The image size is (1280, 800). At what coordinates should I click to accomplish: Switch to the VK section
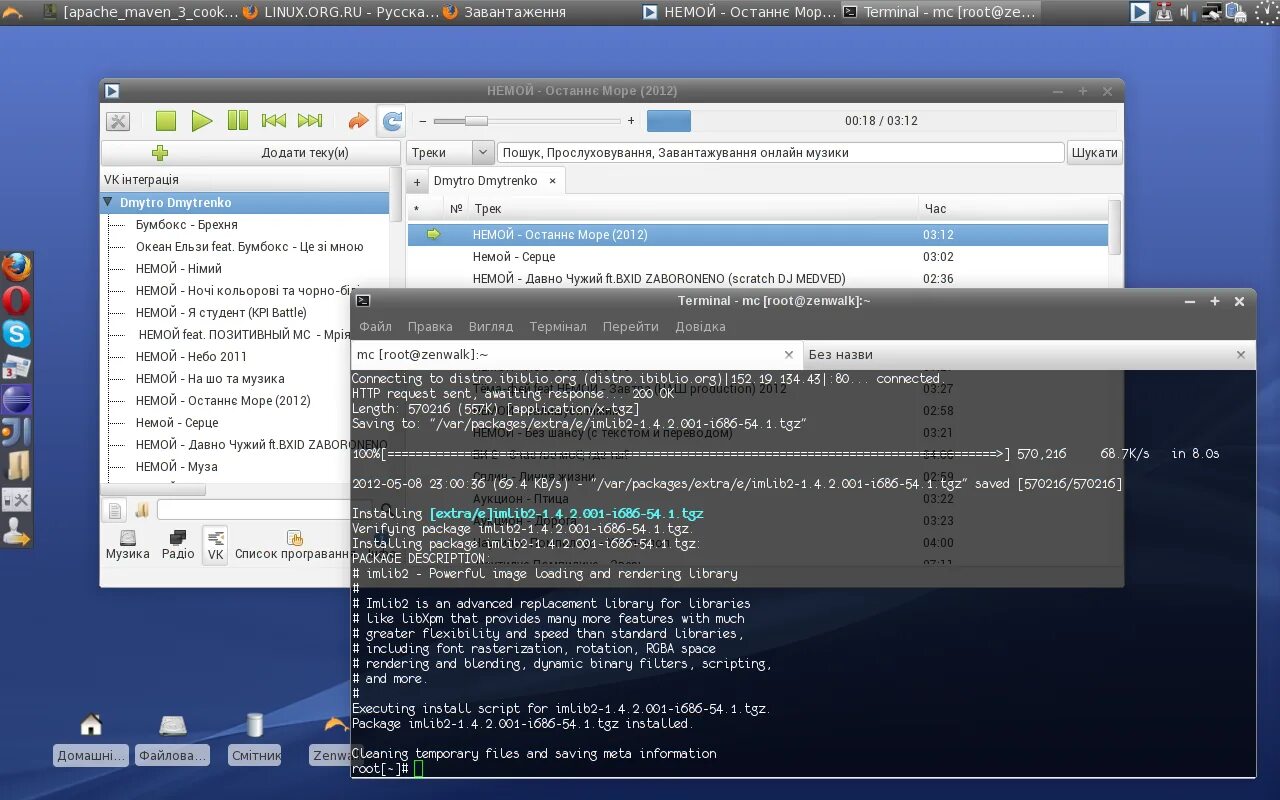(215, 545)
